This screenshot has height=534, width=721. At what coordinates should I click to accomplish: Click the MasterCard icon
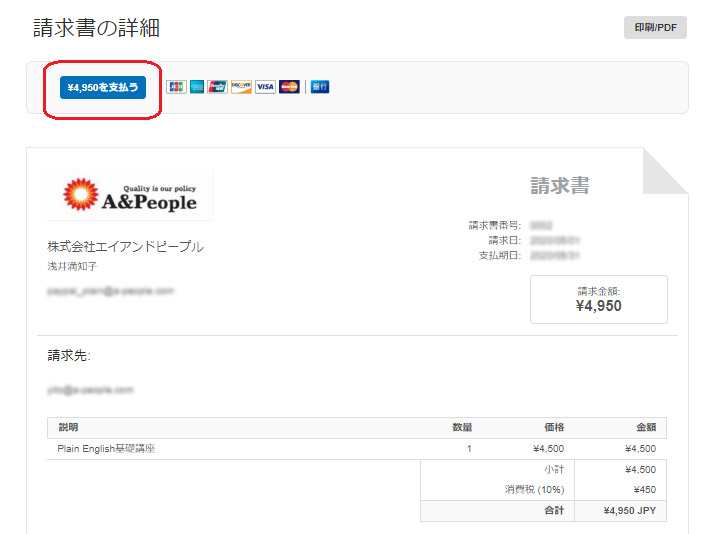coord(289,87)
